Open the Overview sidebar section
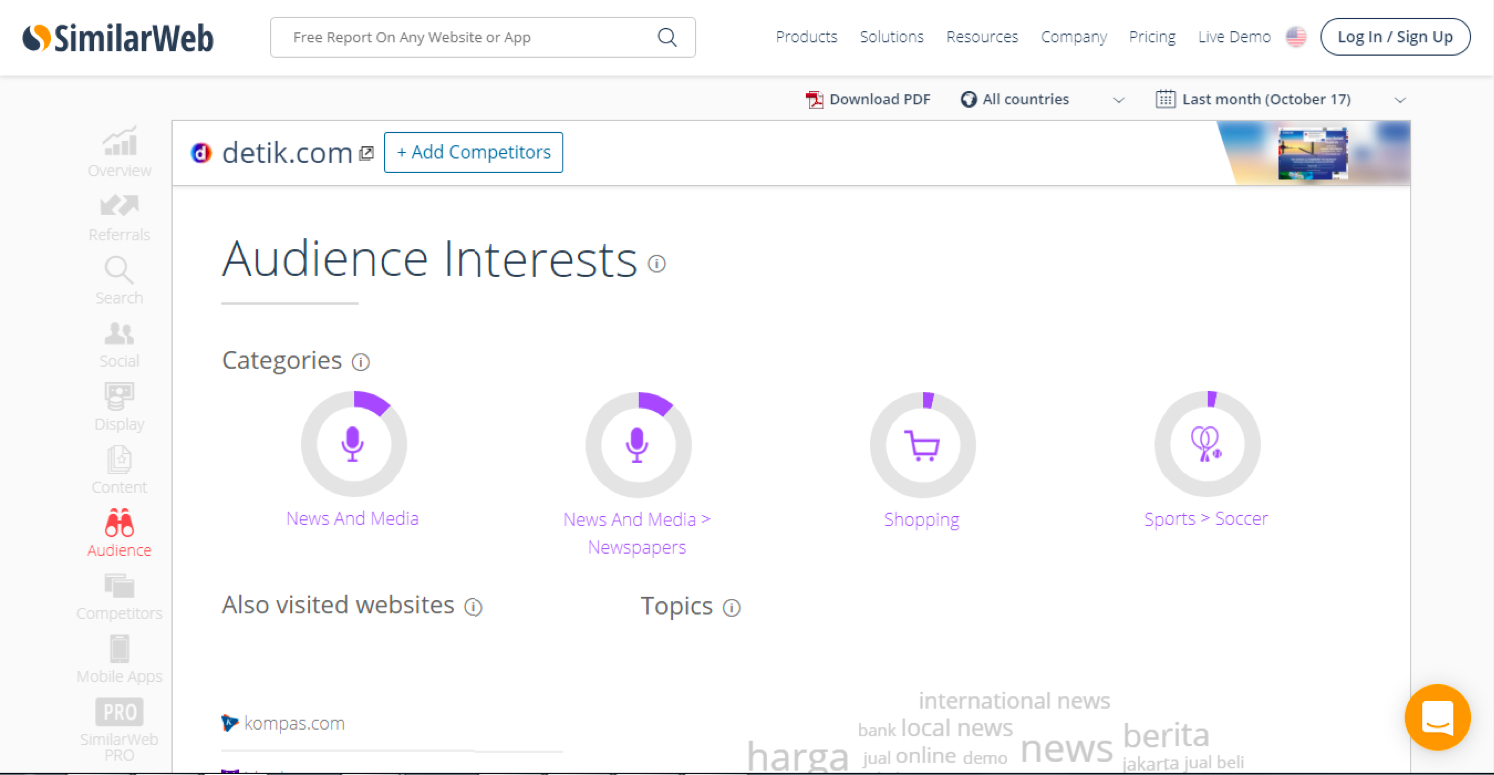Screen dimensions: 1494x775 (119, 152)
